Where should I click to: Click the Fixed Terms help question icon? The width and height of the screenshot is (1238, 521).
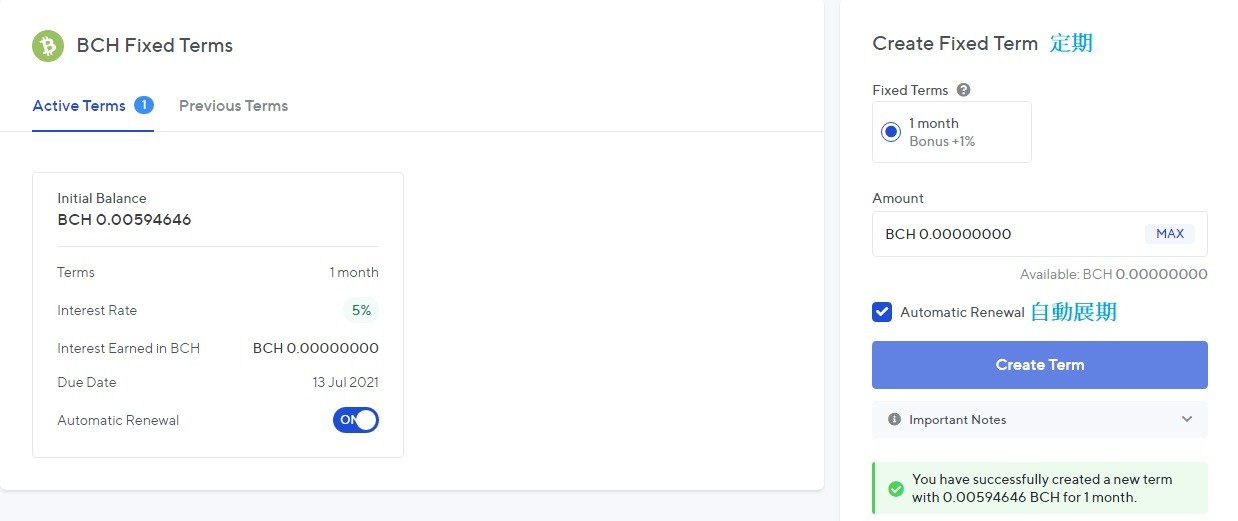[964, 90]
